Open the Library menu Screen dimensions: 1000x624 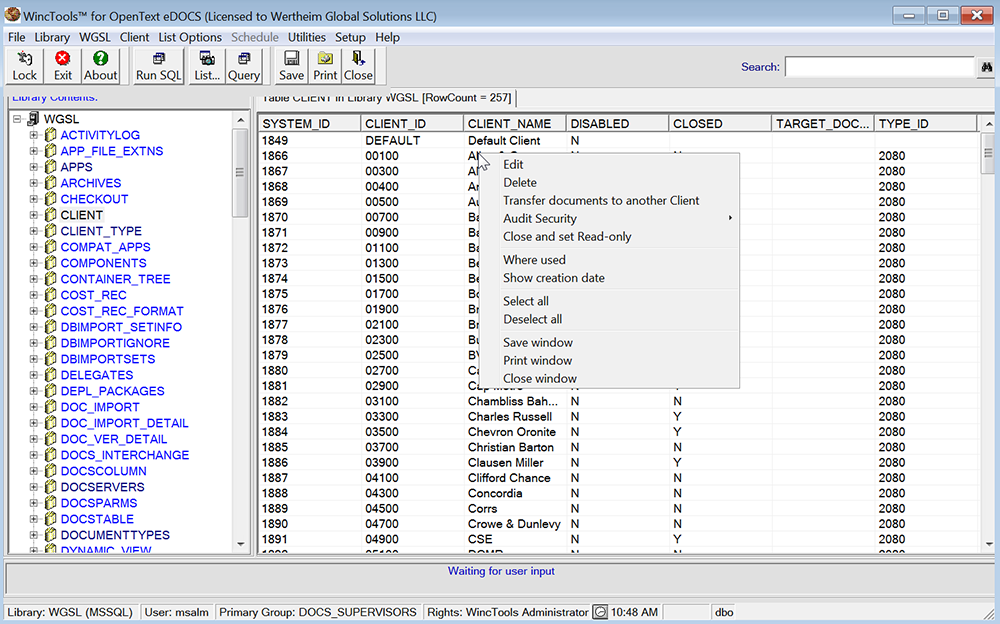[52, 37]
